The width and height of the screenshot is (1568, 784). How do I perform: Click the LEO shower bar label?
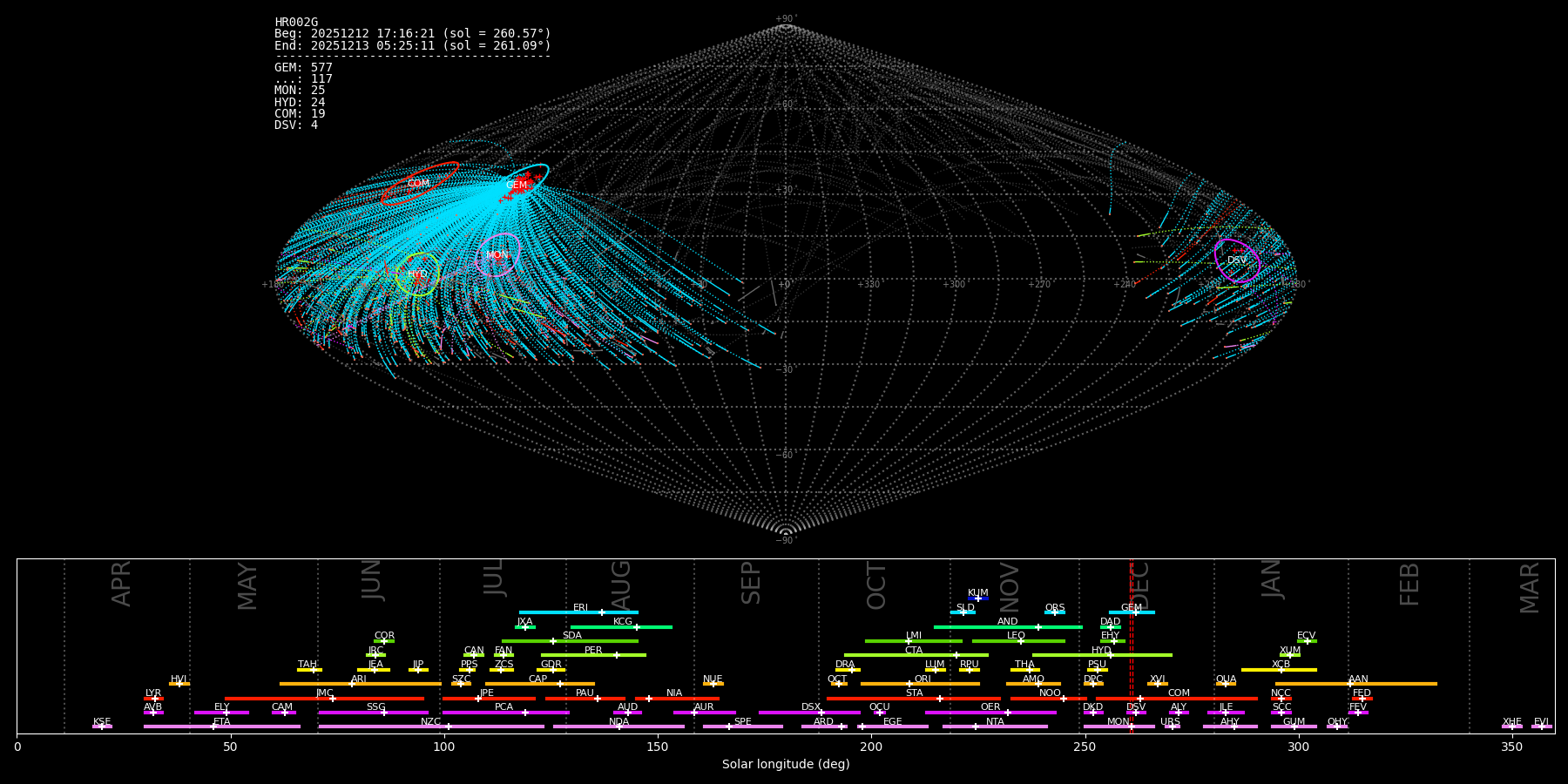pos(1017,636)
